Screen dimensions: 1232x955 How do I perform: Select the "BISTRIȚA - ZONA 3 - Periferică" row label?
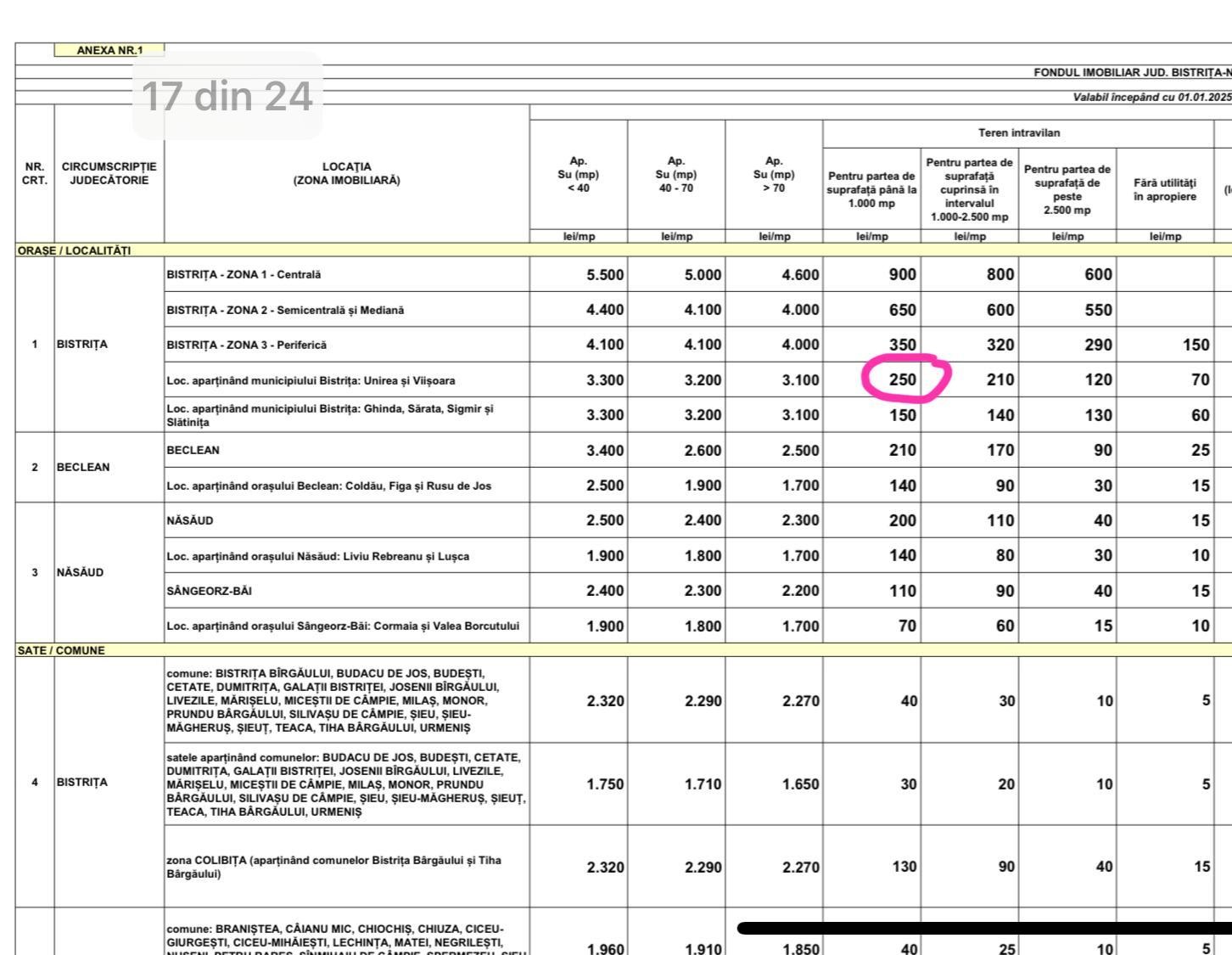(x=247, y=345)
